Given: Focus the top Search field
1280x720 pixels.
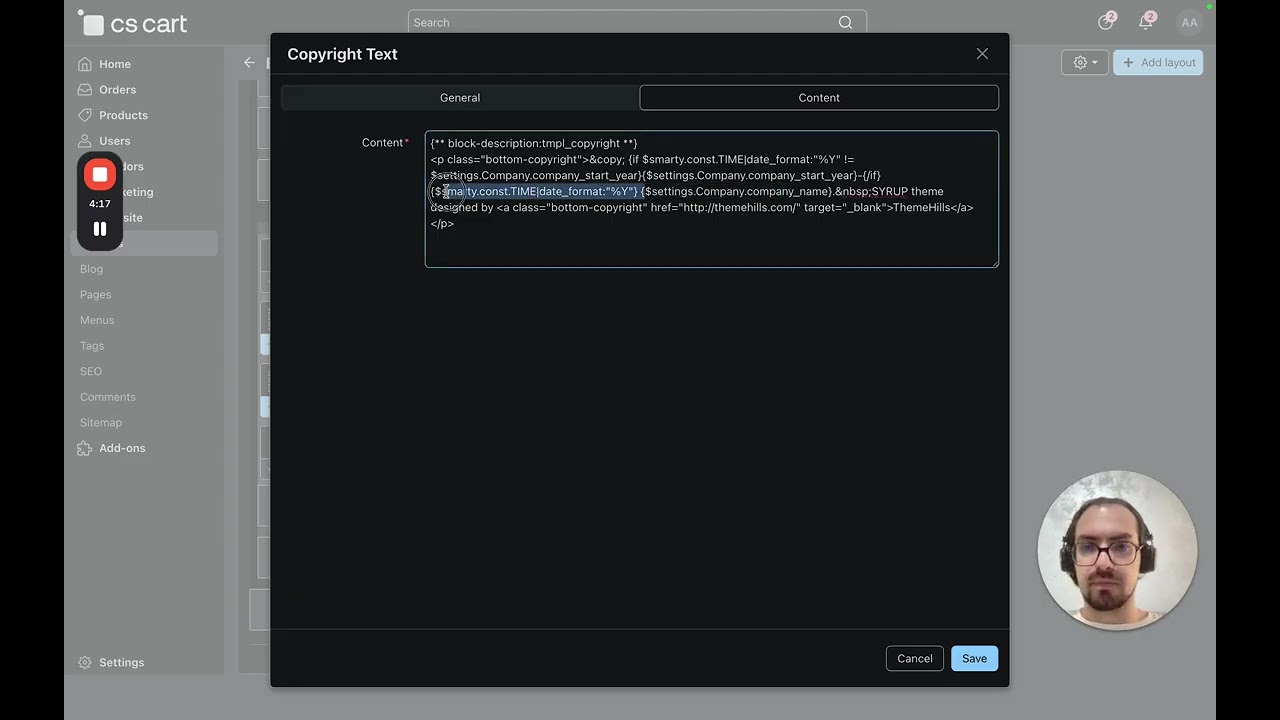Looking at the screenshot, I should [620, 22].
